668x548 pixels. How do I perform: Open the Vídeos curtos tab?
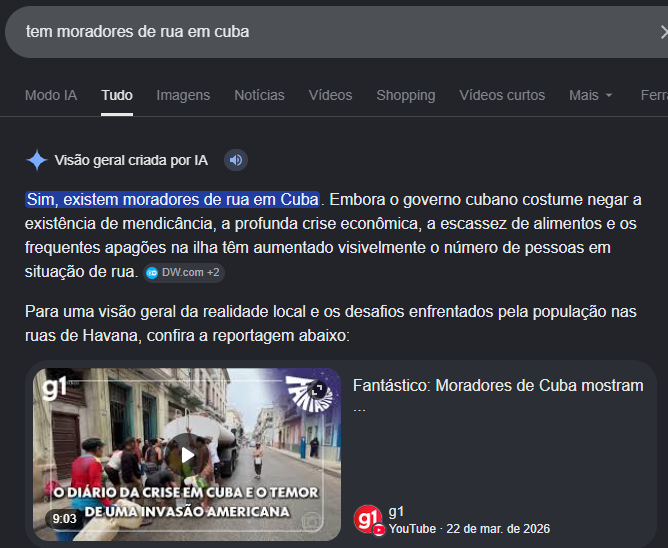(502, 95)
